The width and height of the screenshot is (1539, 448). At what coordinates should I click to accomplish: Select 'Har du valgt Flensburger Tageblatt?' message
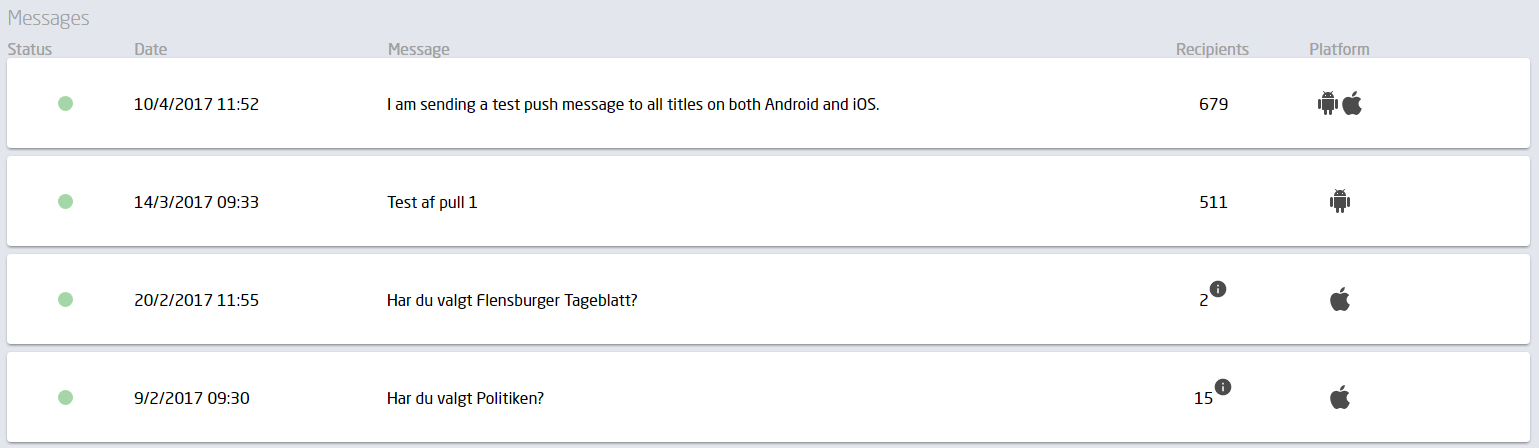512,300
